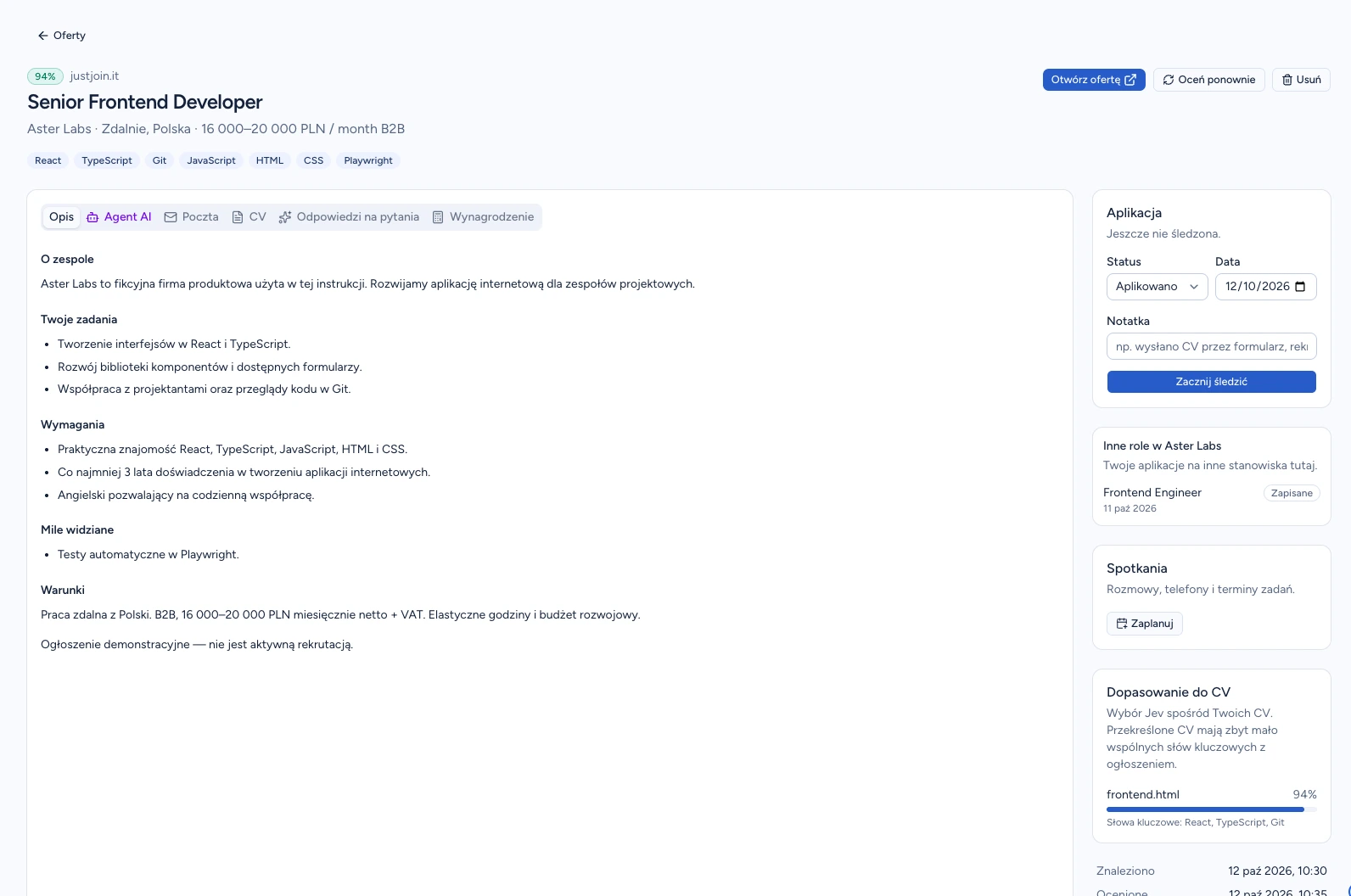Click the external link icon on Otwórz ofertę
This screenshot has width=1351, height=896.
[1130, 80]
